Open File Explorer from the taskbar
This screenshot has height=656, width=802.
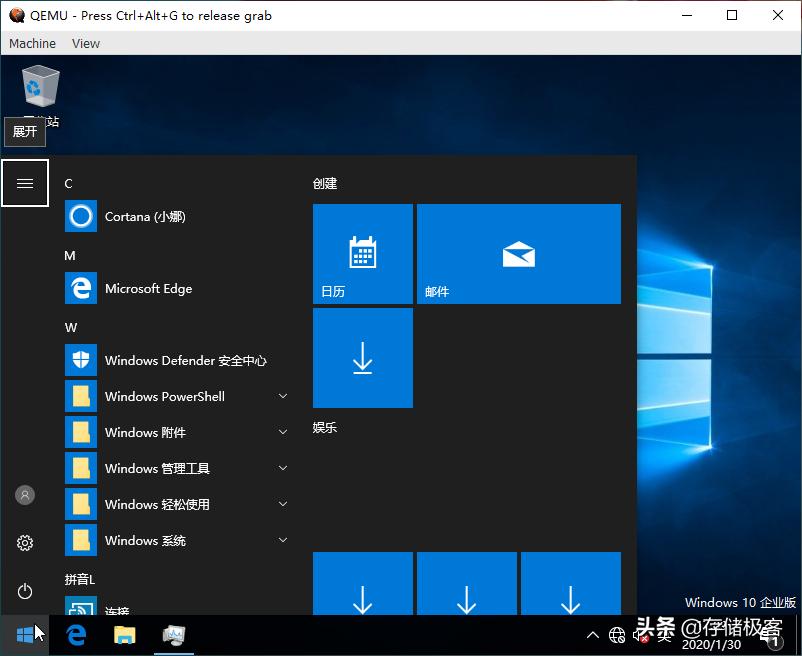click(124, 634)
